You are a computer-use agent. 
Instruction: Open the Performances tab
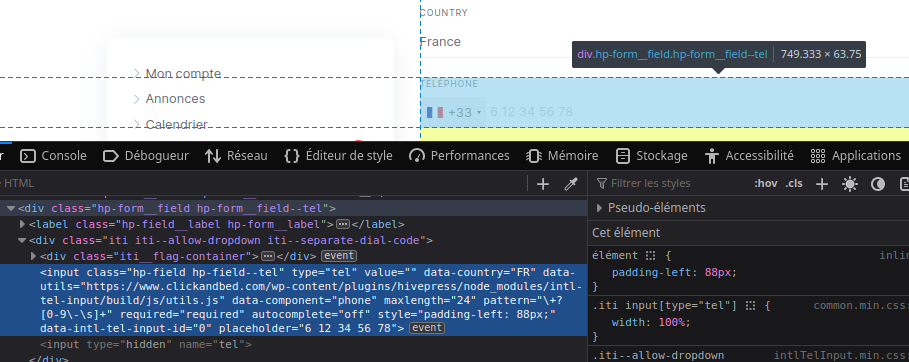(459, 155)
